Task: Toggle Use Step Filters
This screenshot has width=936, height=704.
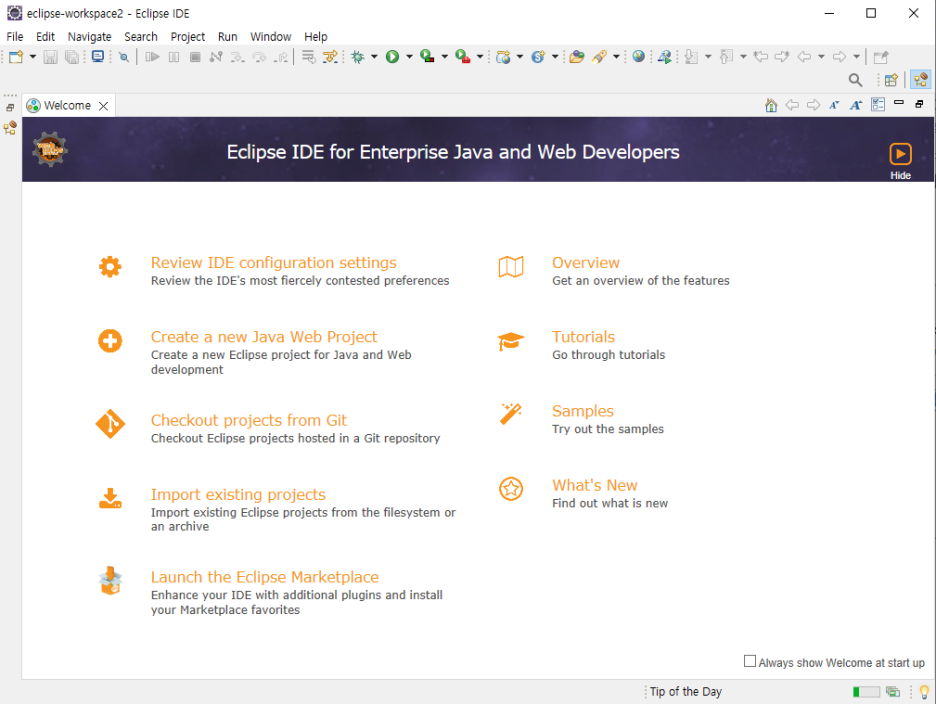Action: (x=330, y=57)
